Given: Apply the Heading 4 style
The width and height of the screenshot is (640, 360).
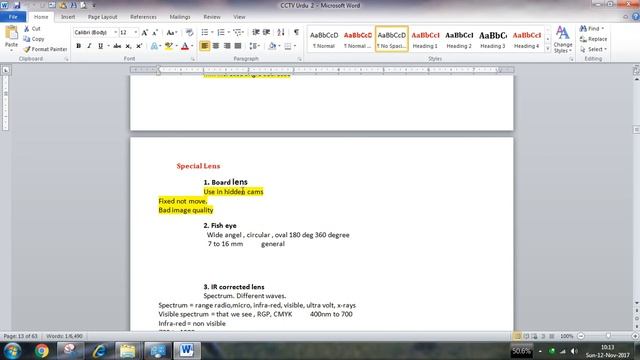Looking at the screenshot, I should [x=527, y=39].
